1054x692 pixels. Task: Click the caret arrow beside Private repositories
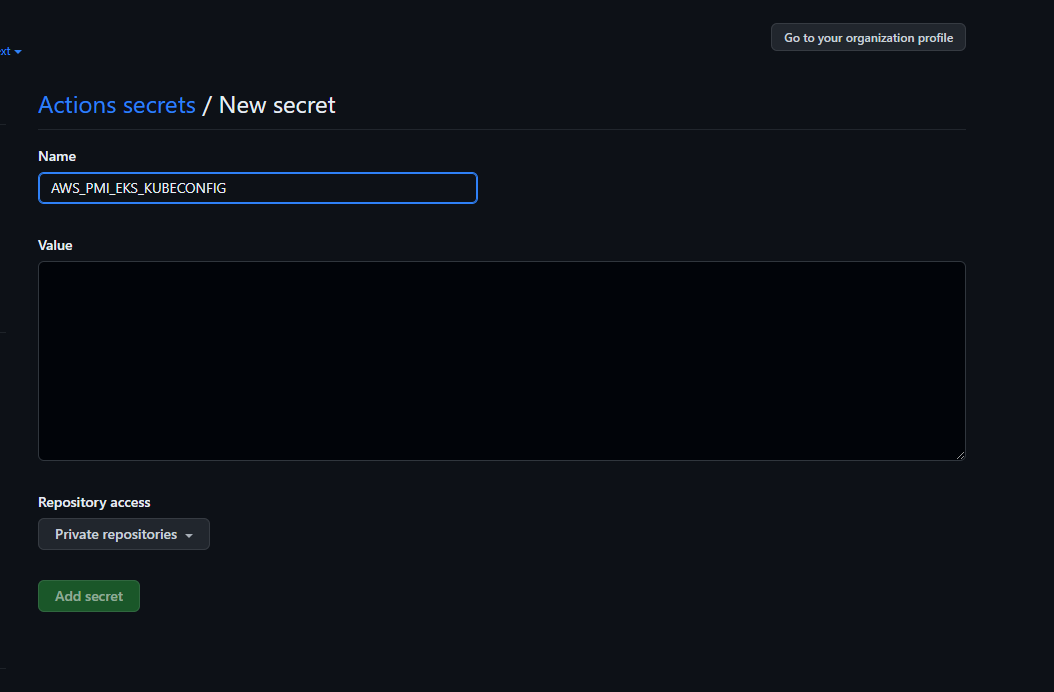coord(189,535)
